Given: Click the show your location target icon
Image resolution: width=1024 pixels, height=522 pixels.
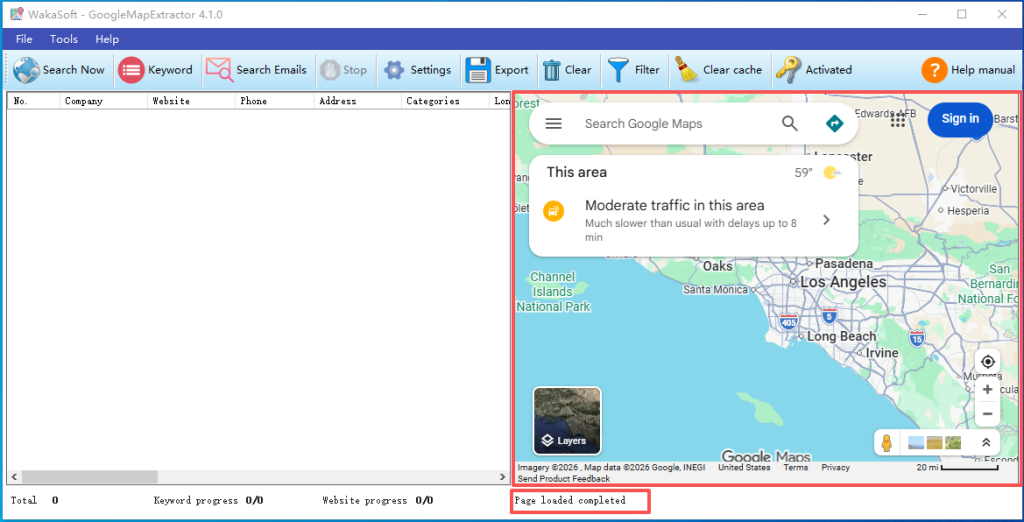Looking at the screenshot, I should click(987, 361).
